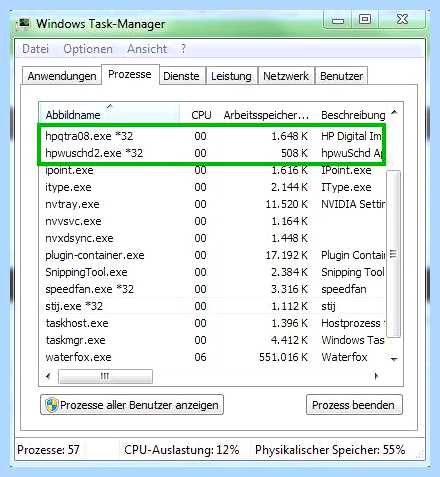
Task: Select the ipoint.exe process row
Action: pos(212,170)
